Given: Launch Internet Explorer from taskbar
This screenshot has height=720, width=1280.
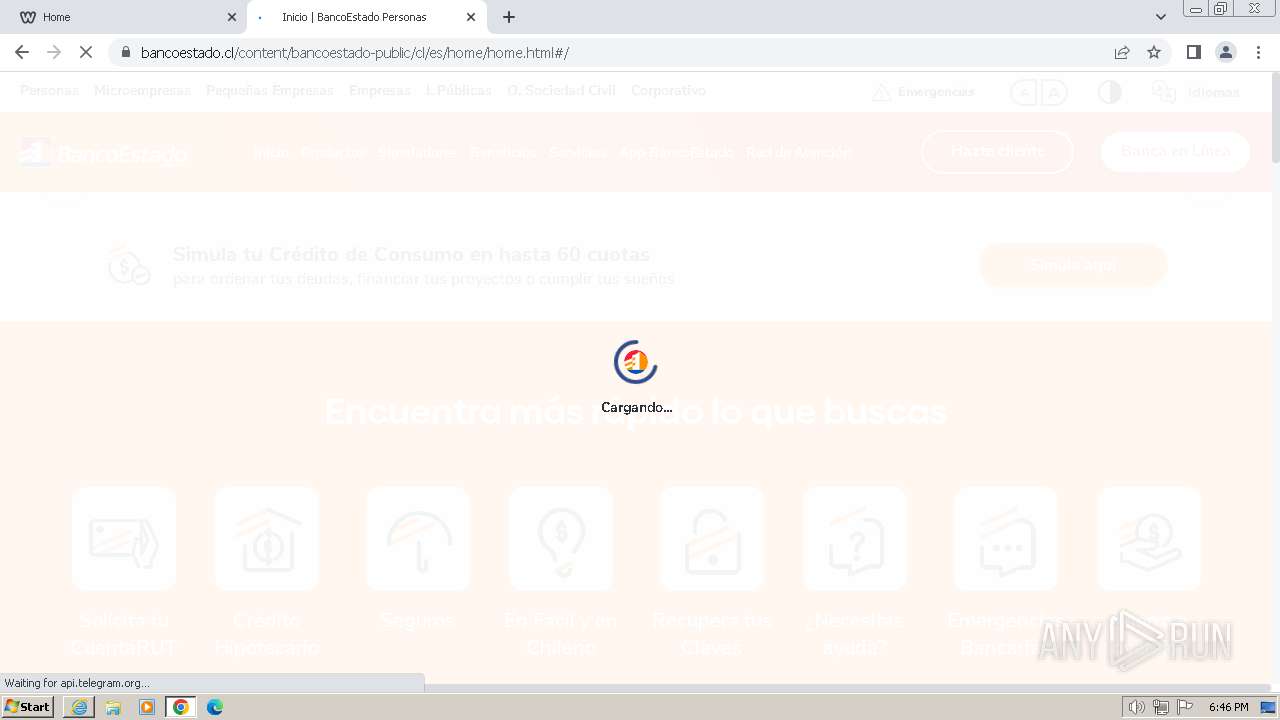Looking at the screenshot, I should tap(79, 707).
